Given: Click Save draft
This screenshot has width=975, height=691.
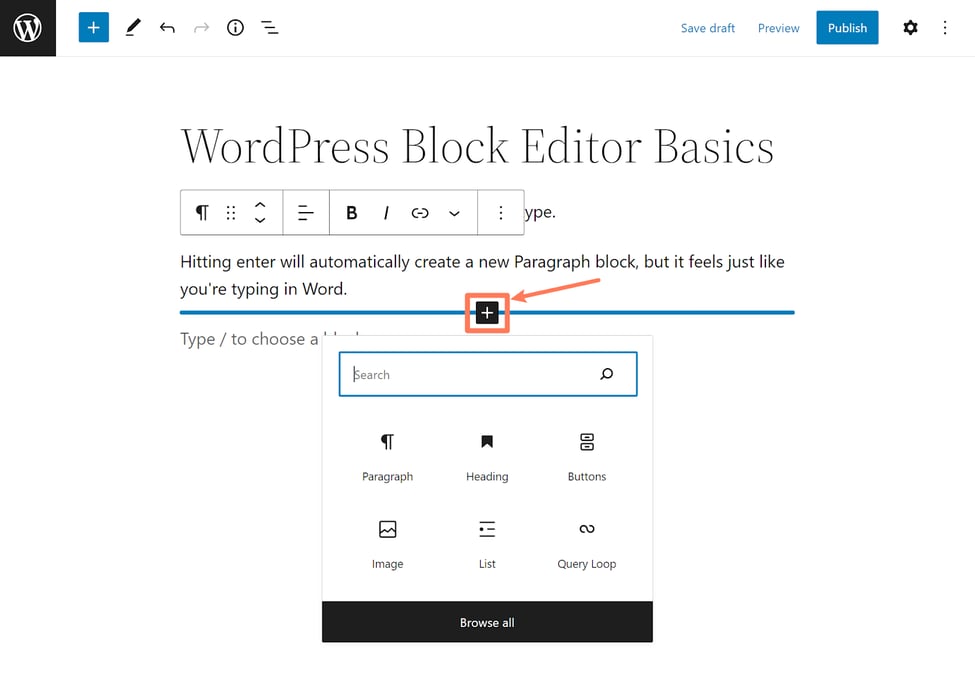Looking at the screenshot, I should (708, 28).
